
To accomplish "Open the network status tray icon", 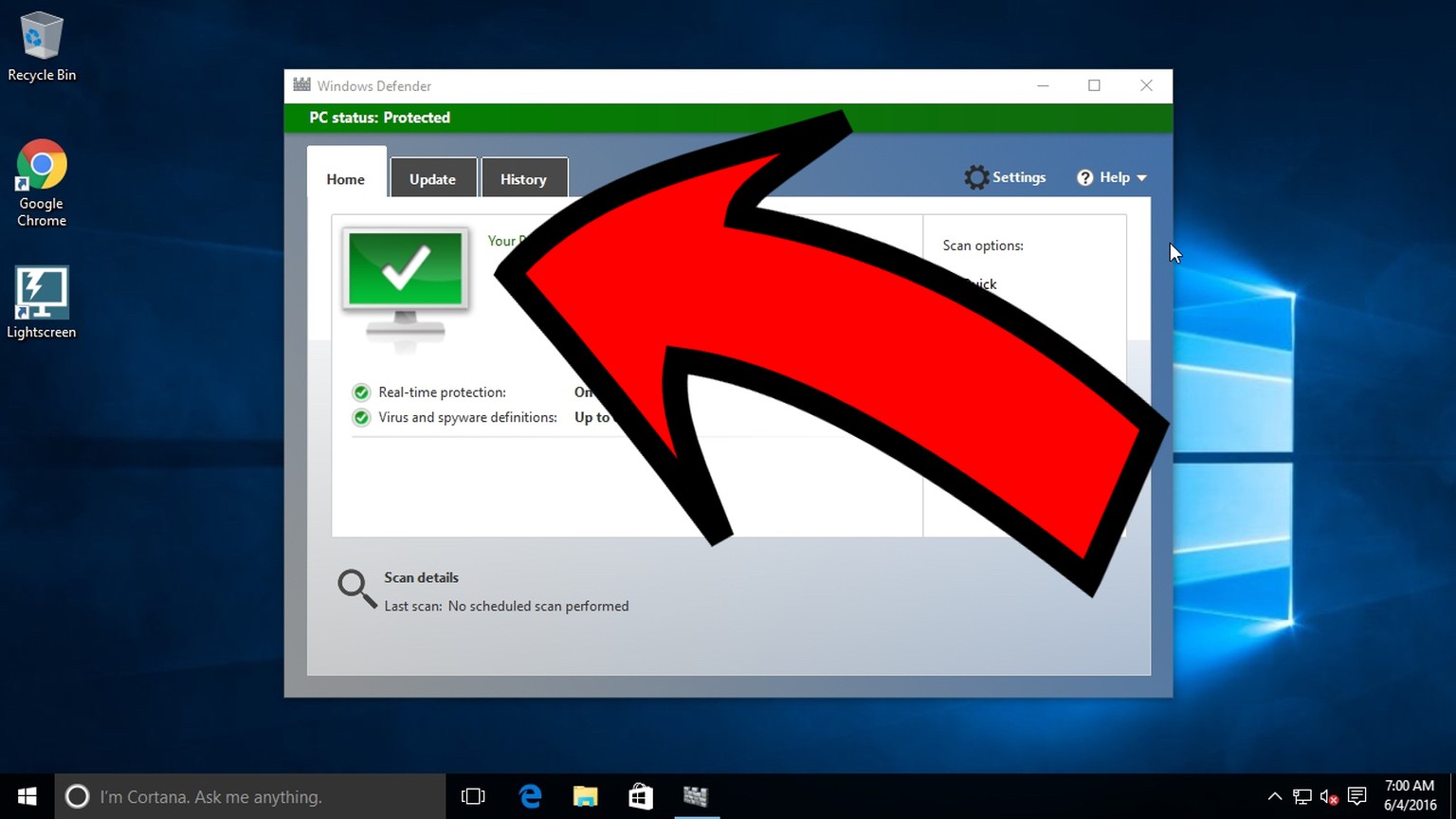I will point(1302,796).
